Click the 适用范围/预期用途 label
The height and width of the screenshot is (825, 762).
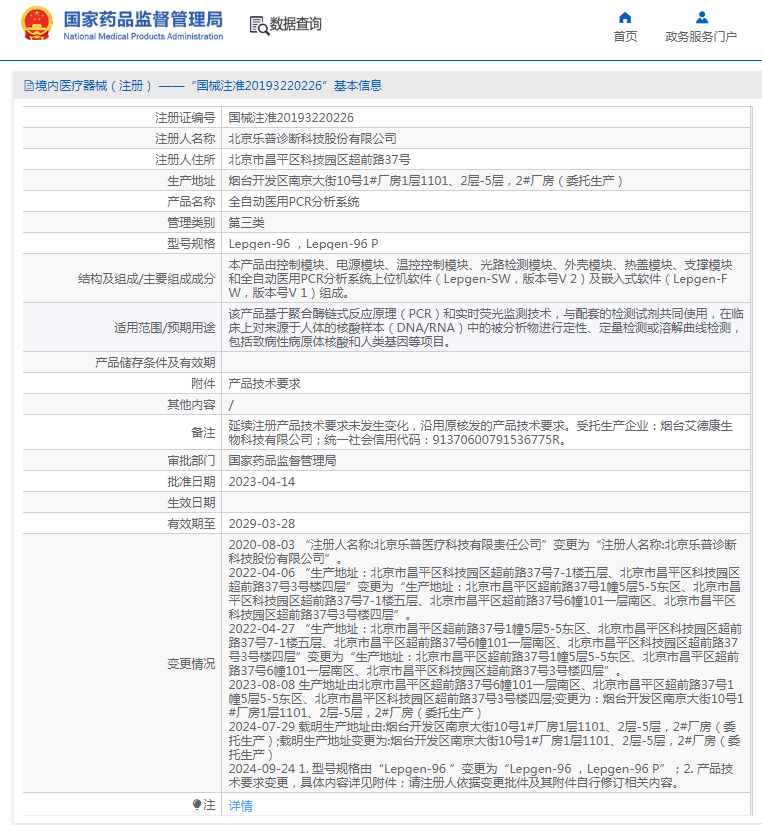(165, 328)
